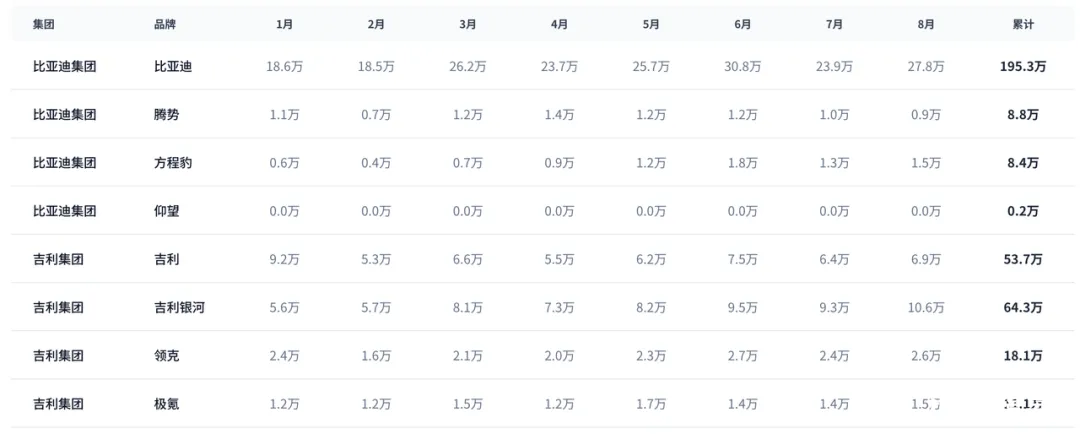1080x434 pixels.
Task: Click the 26.2万 March value for 比亚迪
Action: (x=468, y=67)
